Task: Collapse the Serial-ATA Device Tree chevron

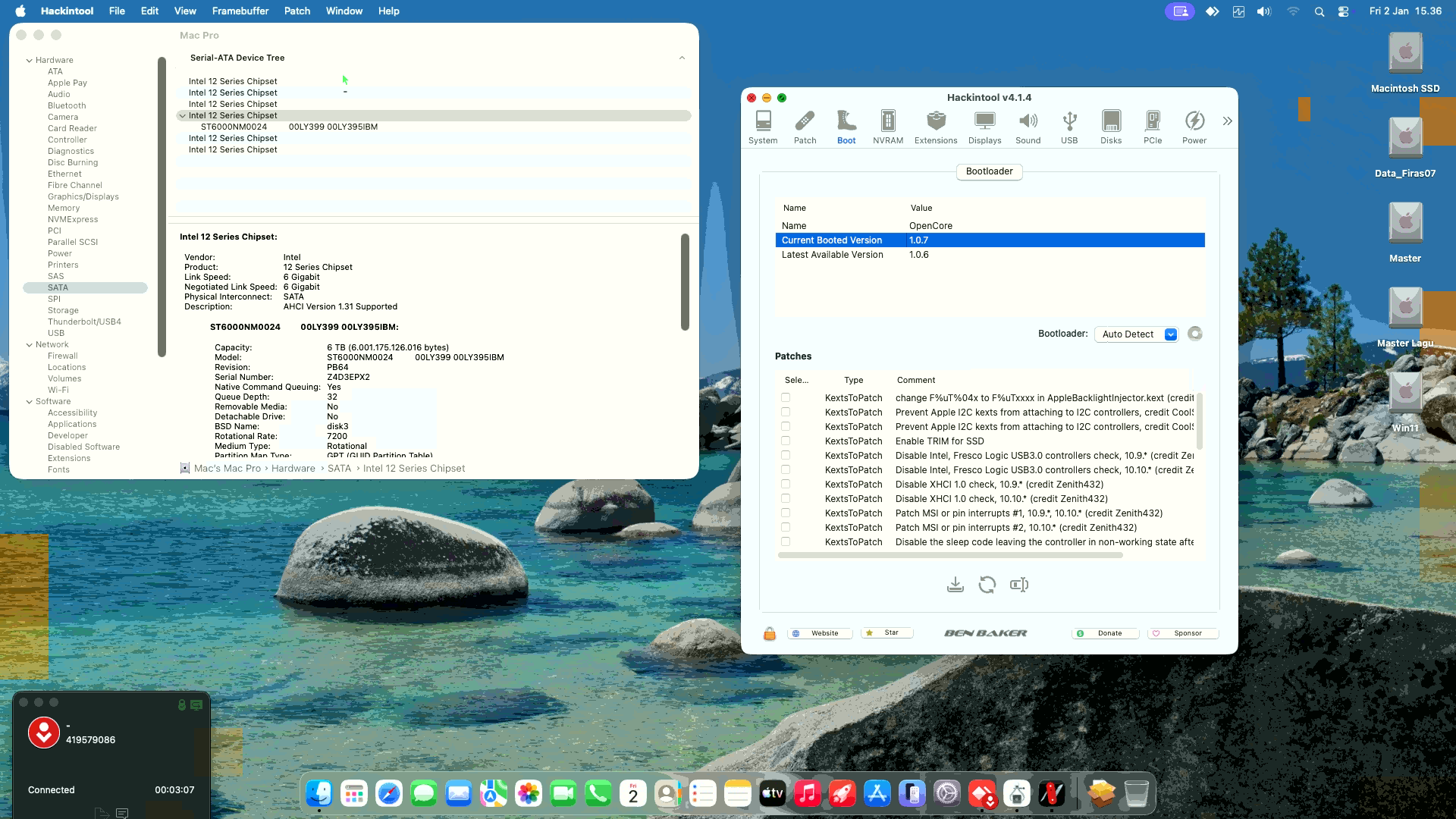Action: pyautogui.click(x=682, y=58)
